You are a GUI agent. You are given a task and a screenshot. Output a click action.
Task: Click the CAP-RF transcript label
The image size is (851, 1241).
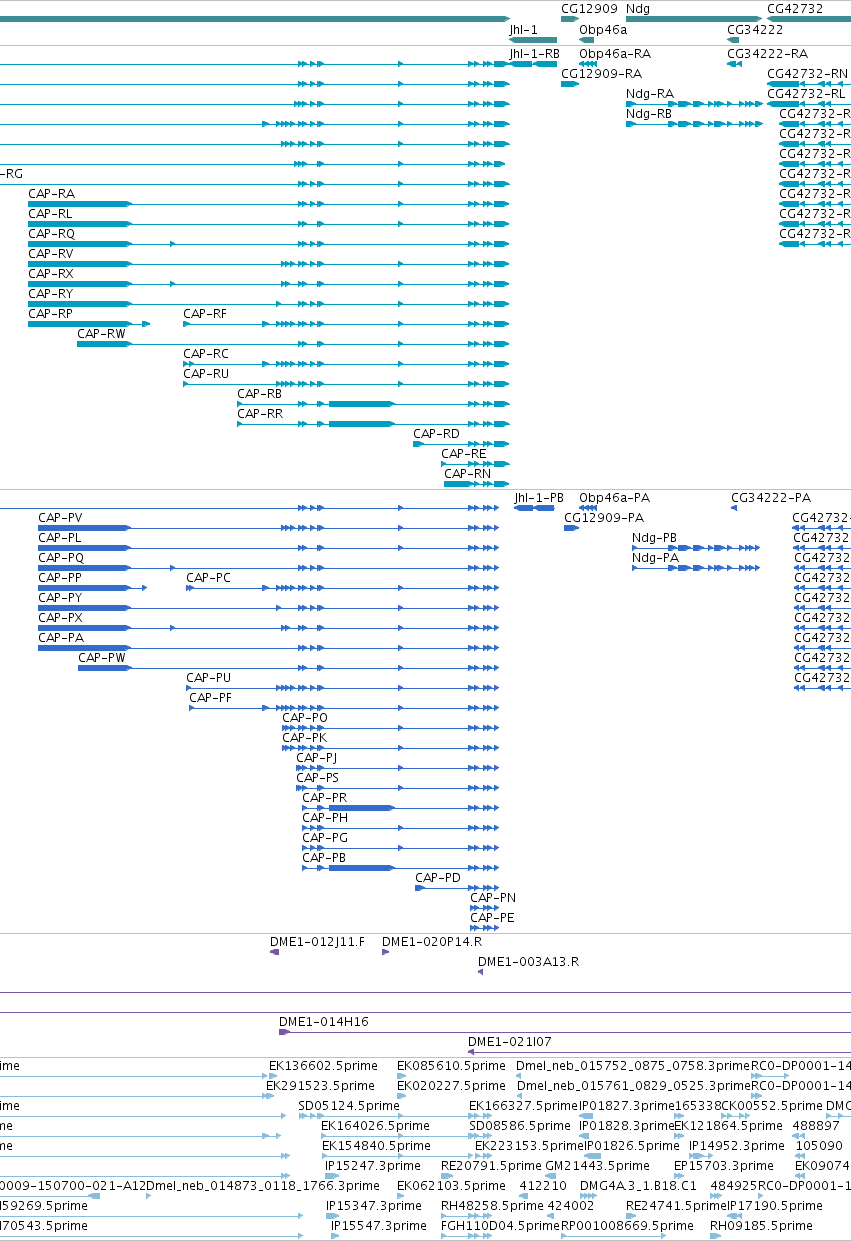tap(205, 314)
